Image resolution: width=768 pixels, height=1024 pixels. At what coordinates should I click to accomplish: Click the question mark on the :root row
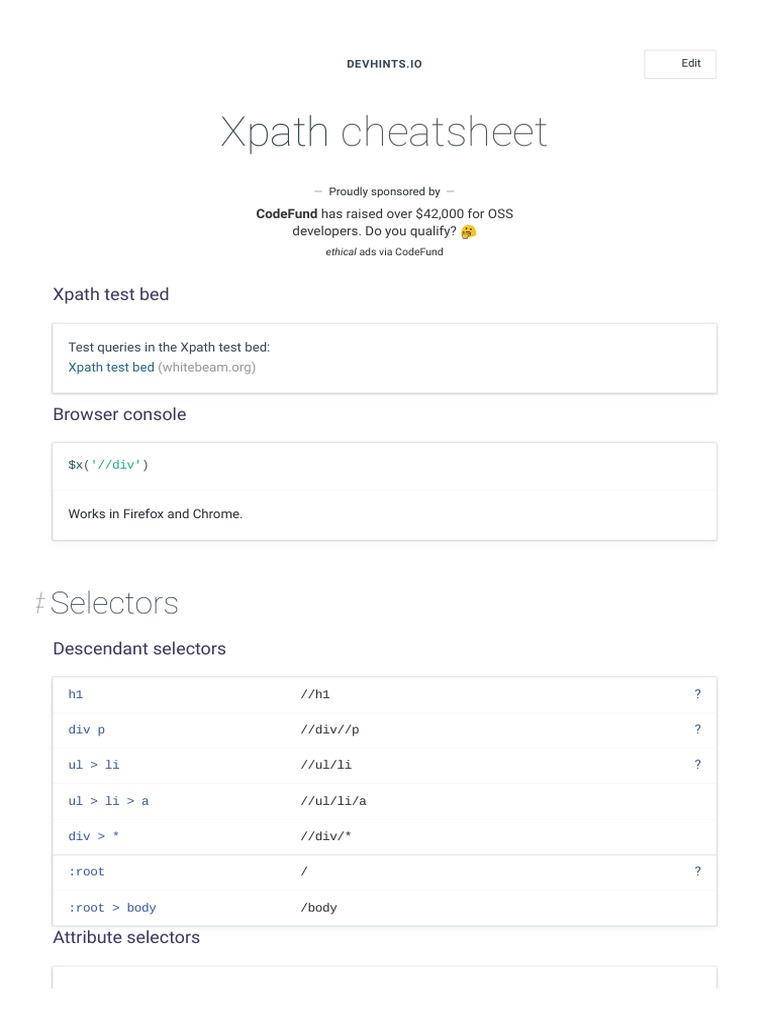[x=697, y=872]
